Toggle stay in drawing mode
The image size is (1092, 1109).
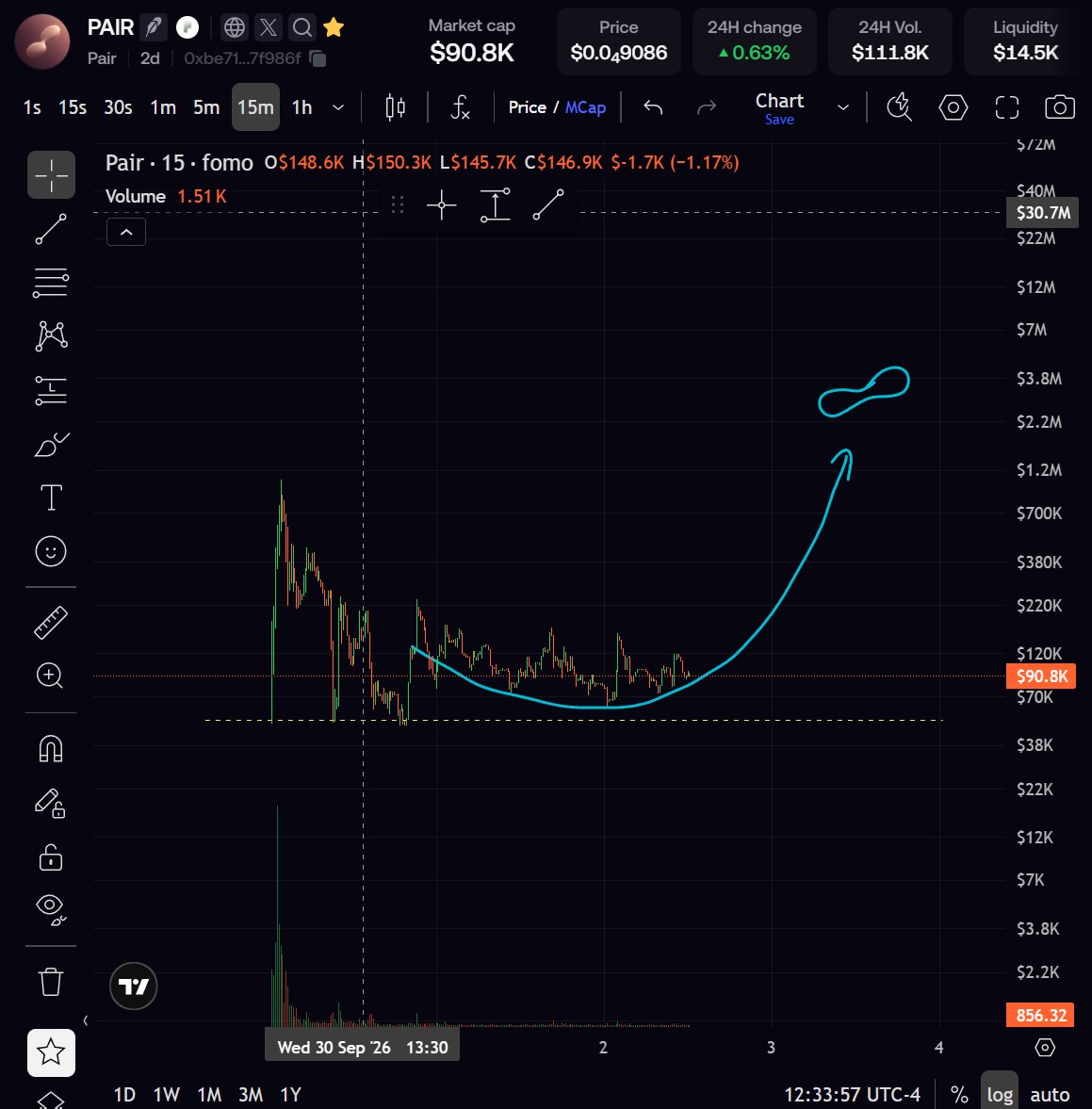pos(51,803)
